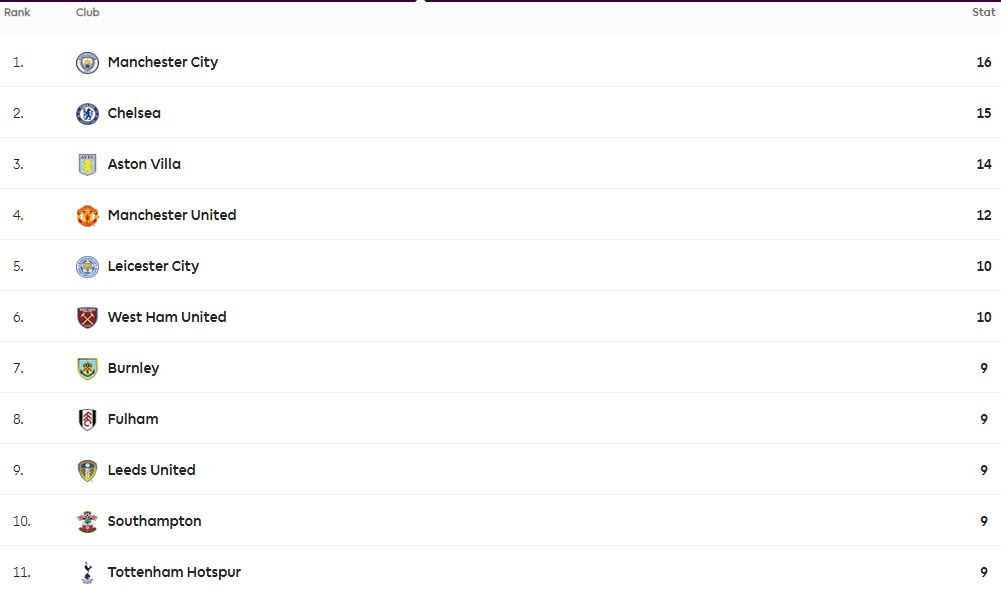The image size is (1001, 589).
Task: Click the Rank column header
Action: 17,12
